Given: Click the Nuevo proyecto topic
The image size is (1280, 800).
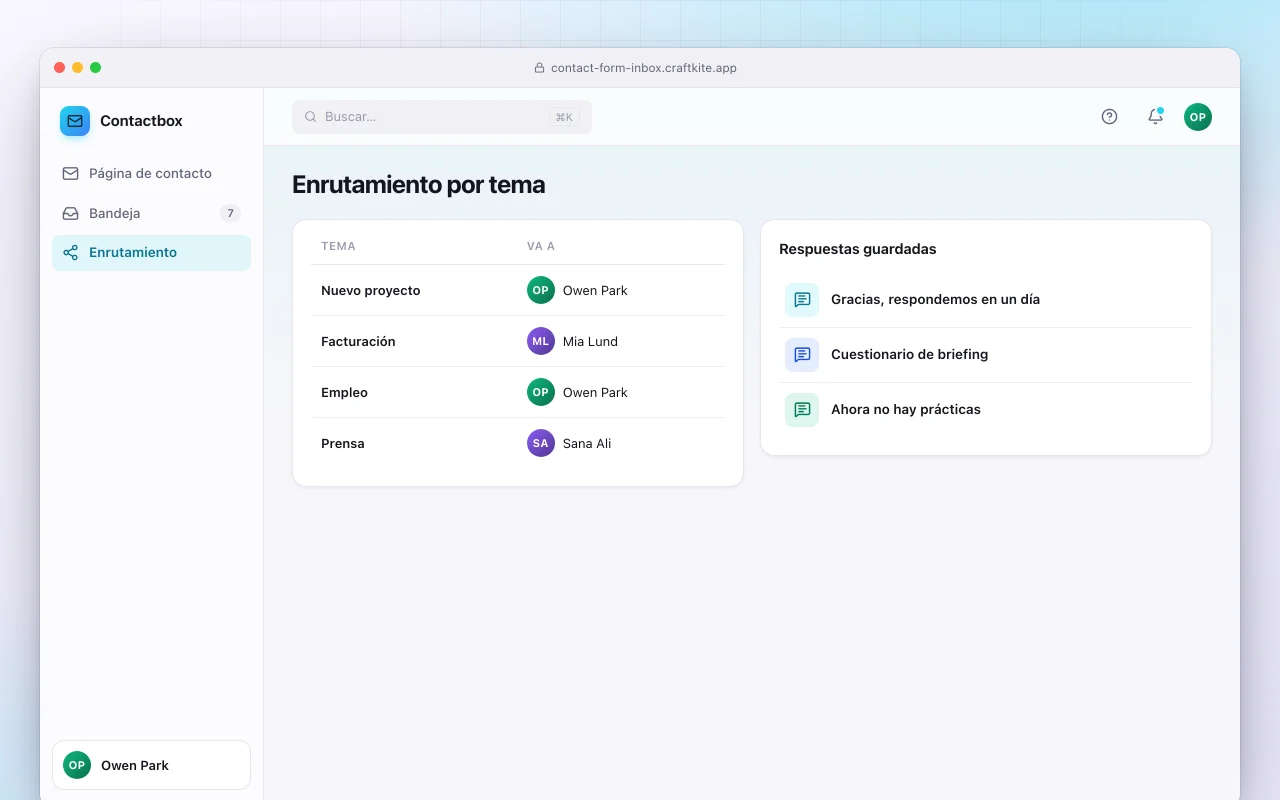Looking at the screenshot, I should (370, 291).
